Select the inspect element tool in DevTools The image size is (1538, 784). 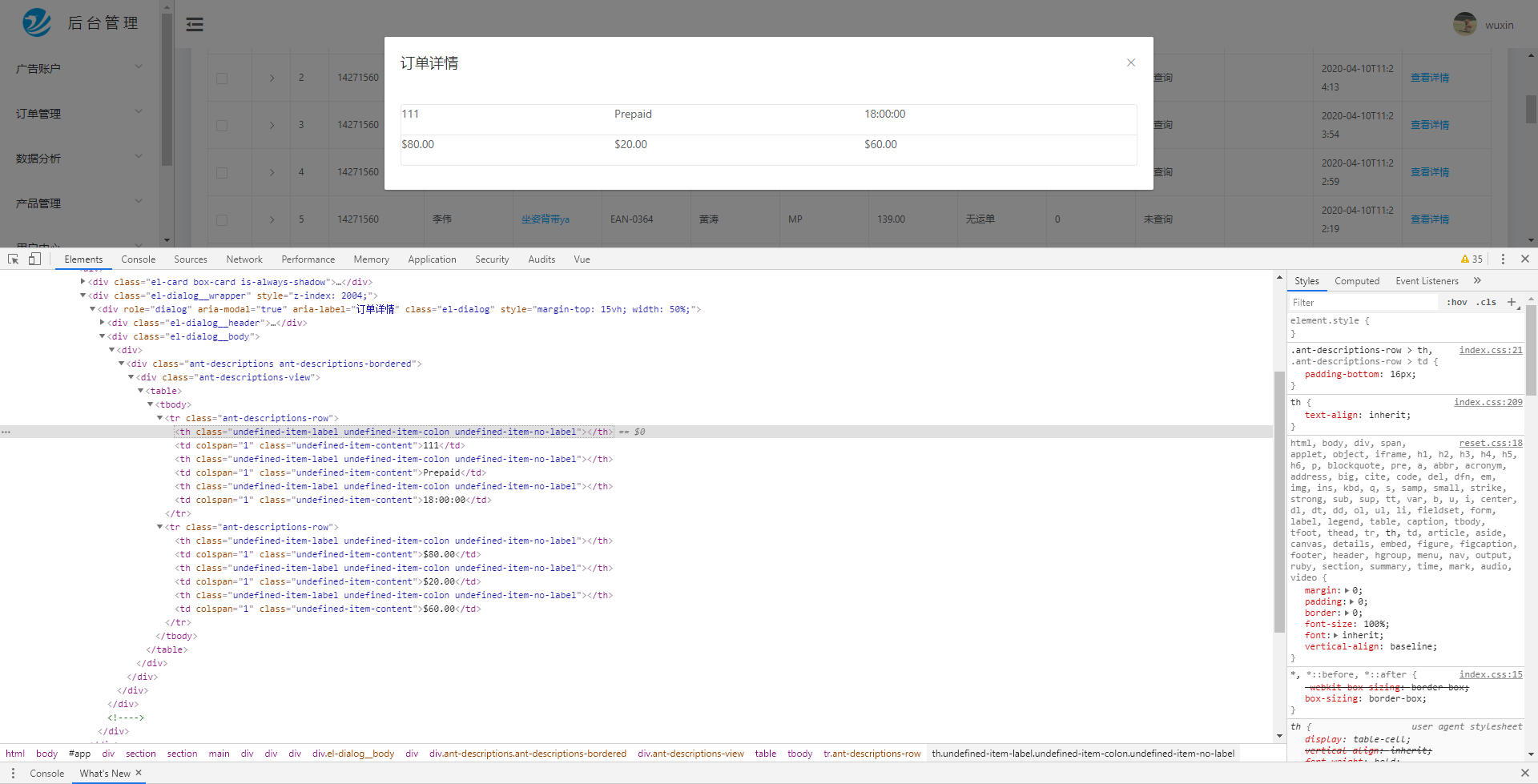click(13, 259)
